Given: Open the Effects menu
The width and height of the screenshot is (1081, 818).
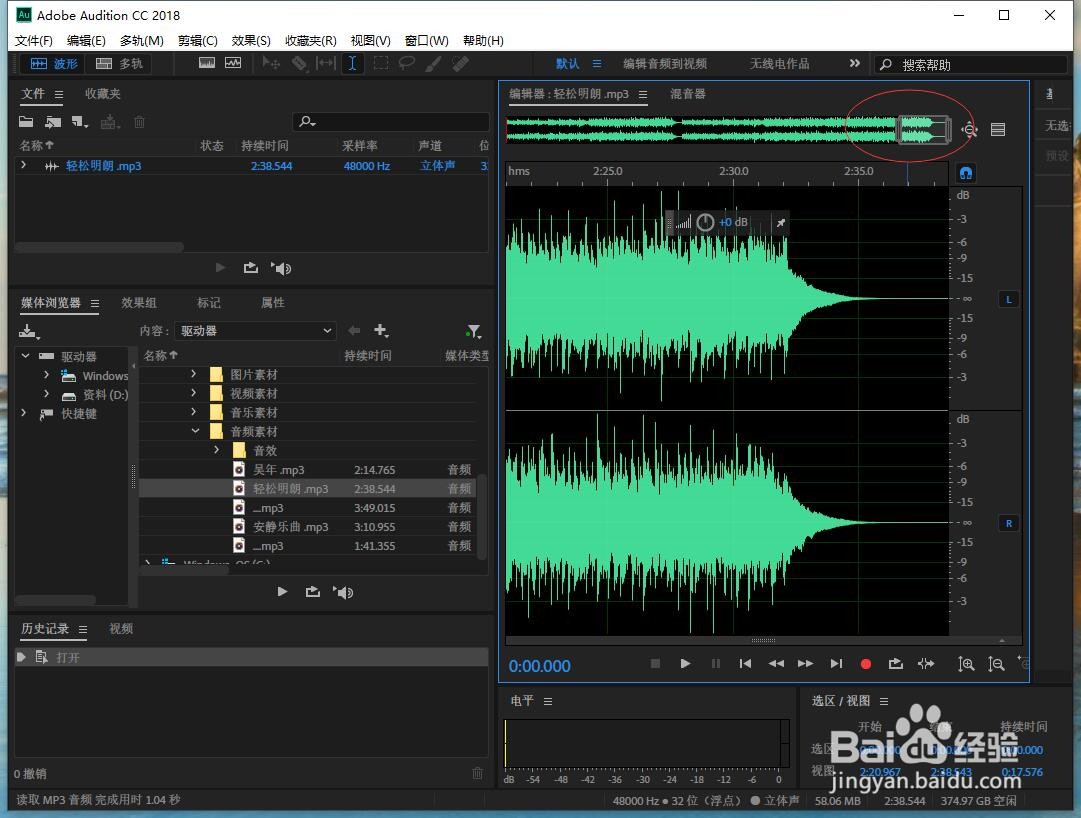Looking at the screenshot, I should coord(251,41).
